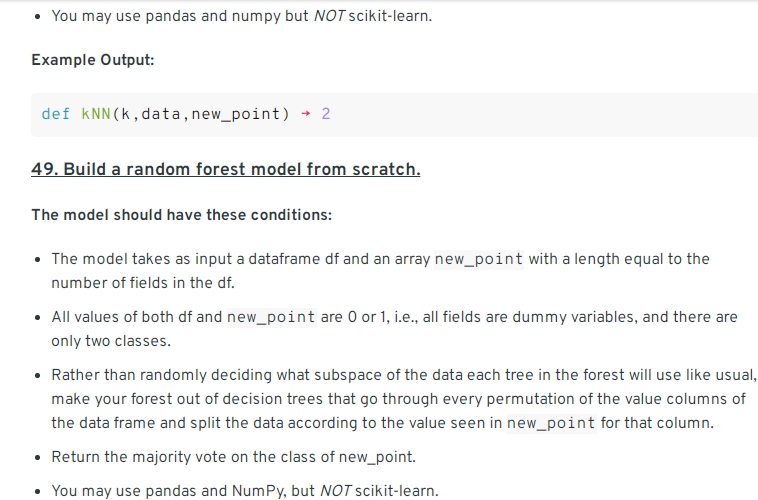
Task: Click italic NOT in the top numpy bullet
Action: pos(329,16)
